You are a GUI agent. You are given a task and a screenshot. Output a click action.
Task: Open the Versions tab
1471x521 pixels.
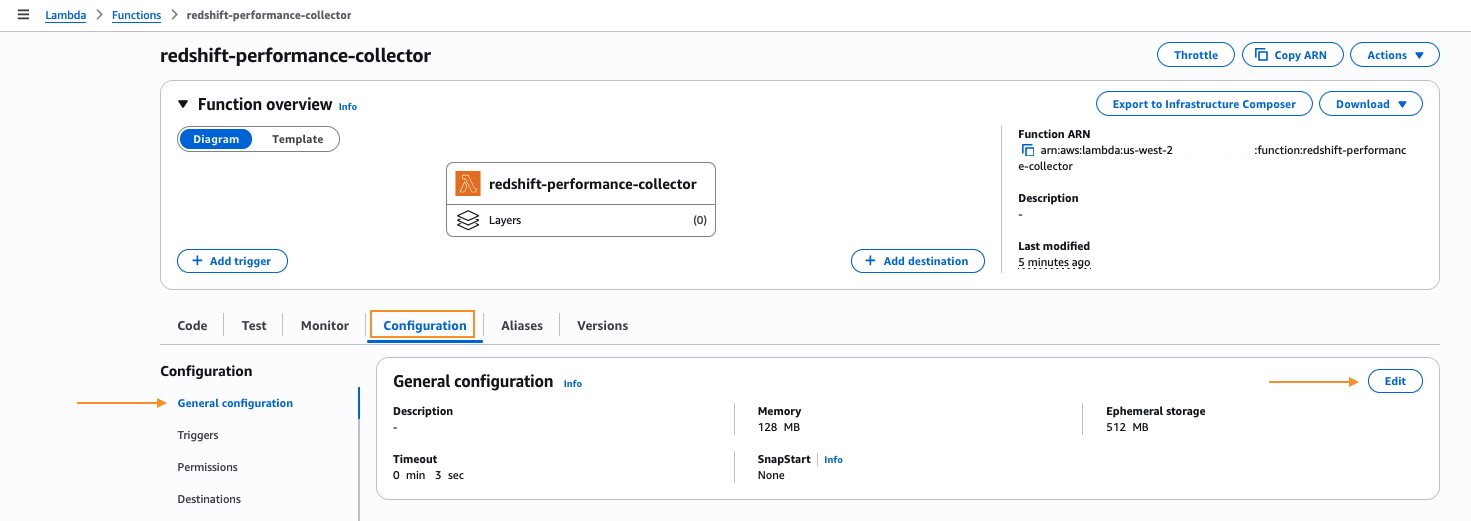click(602, 325)
